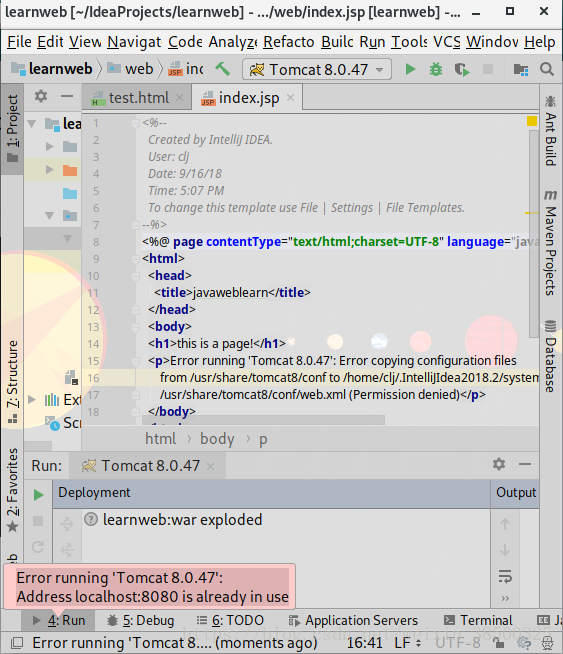Viewport: 563px width, 654px height.
Task: Open the Database side panel
Action: click(x=550, y=356)
